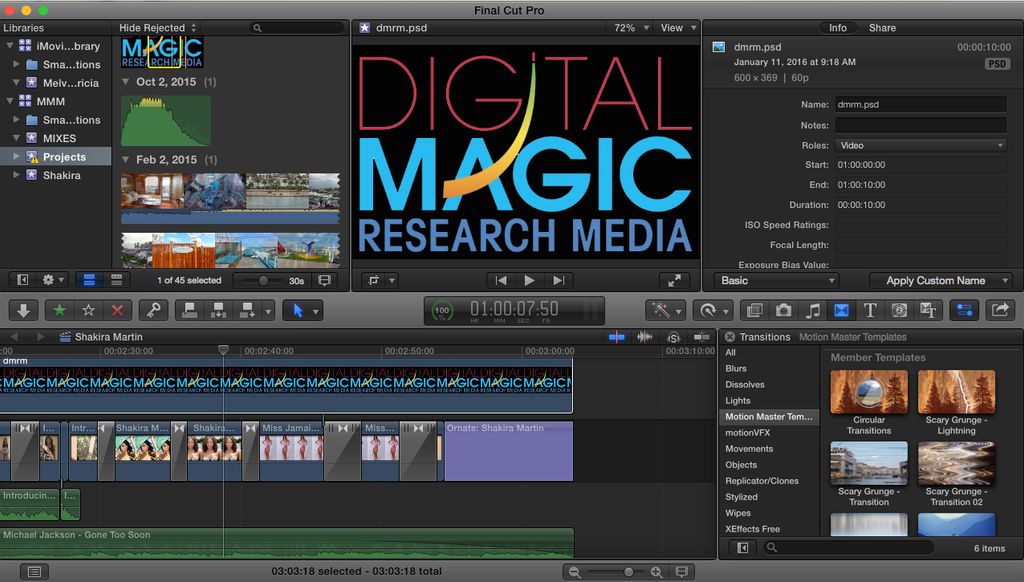This screenshot has height=582, width=1024.
Task: Adjust the browser clip duration slider
Action: (263, 280)
